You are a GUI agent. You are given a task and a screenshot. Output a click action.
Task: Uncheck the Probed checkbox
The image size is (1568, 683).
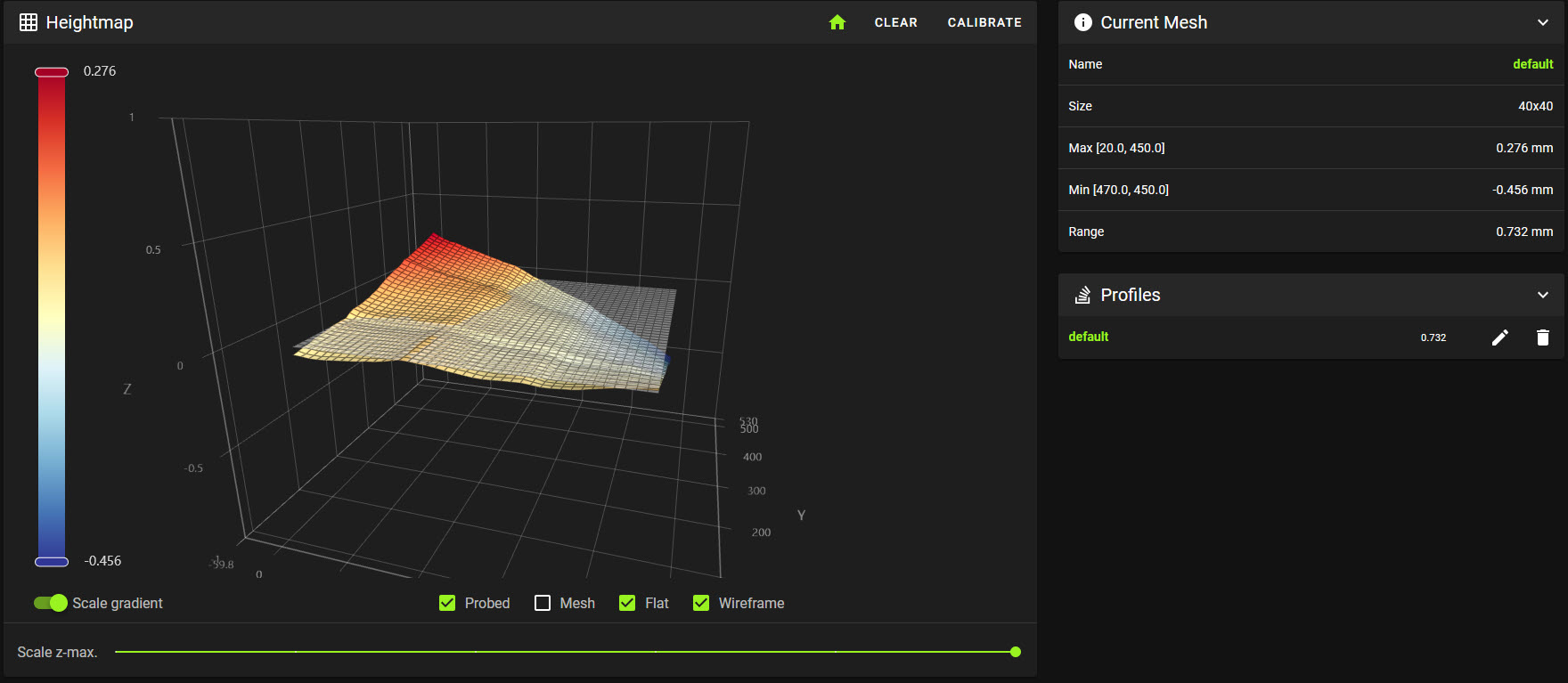click(x=447, y=603)
